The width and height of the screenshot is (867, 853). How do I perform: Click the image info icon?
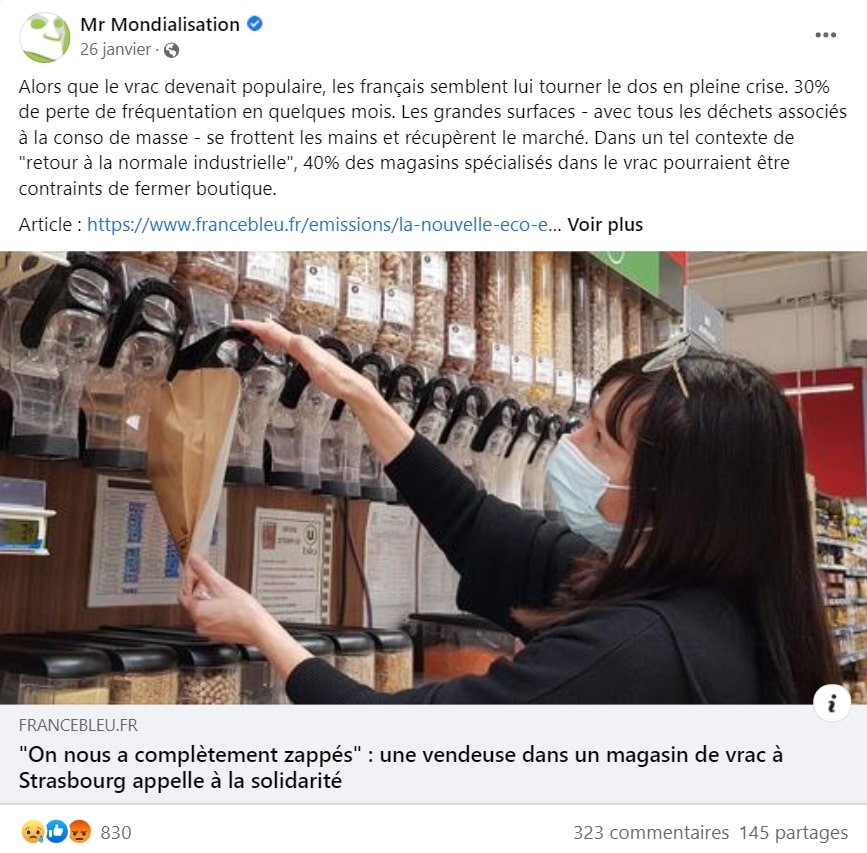(832, 703)
